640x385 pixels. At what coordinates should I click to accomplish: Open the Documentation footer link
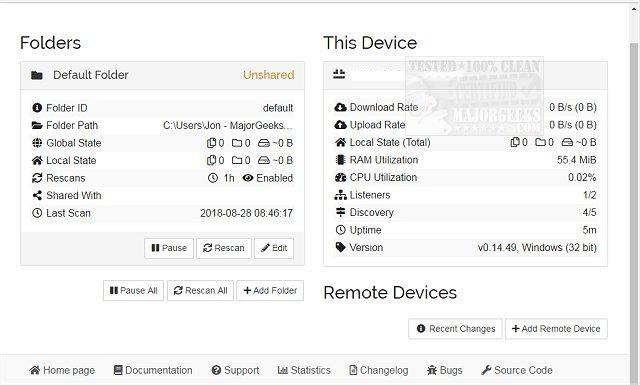tap(153, 370)
